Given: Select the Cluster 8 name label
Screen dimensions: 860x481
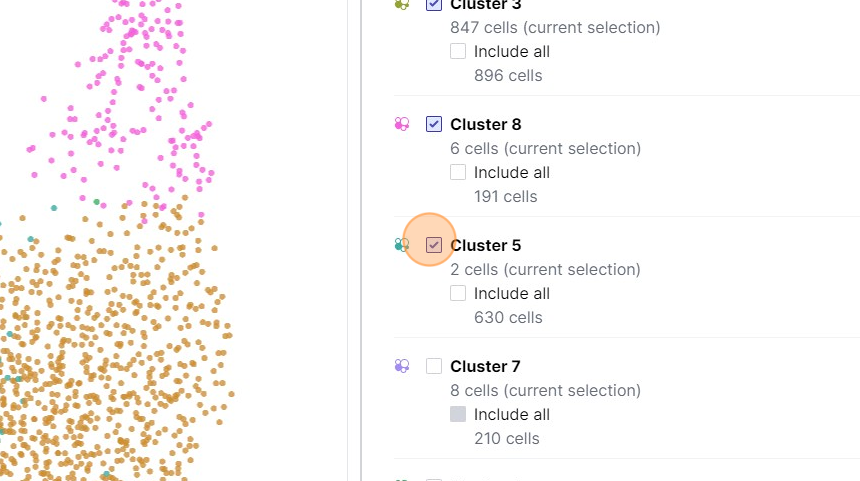Looking at the screenshot, I should coord(486,124).
